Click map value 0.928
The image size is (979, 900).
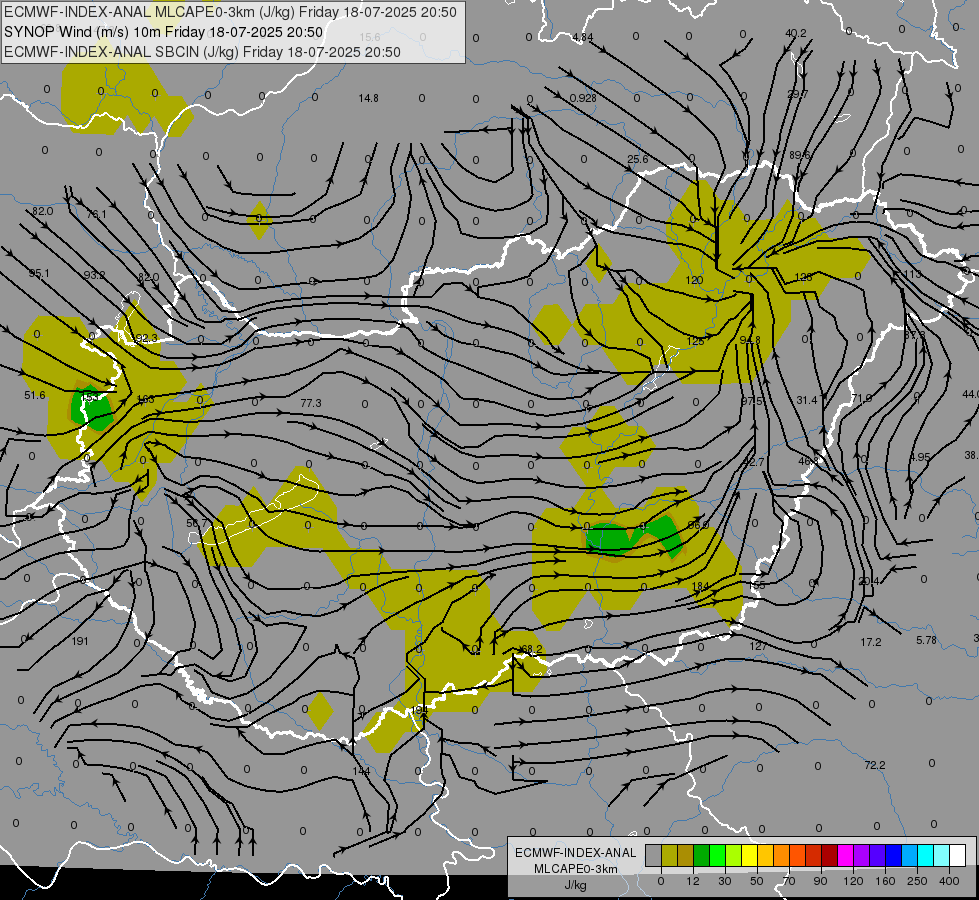[583, 98]
